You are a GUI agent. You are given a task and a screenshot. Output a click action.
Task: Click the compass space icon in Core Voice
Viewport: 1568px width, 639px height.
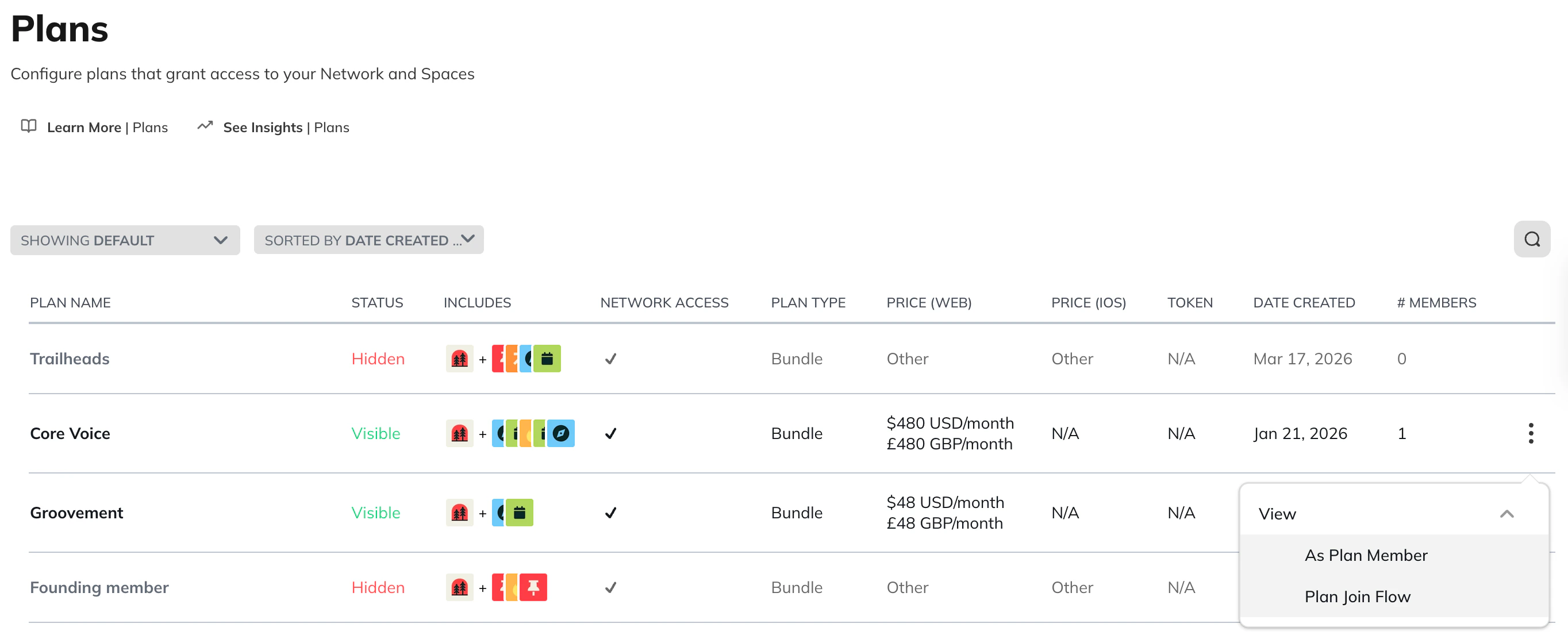click(x=561, y=433)
